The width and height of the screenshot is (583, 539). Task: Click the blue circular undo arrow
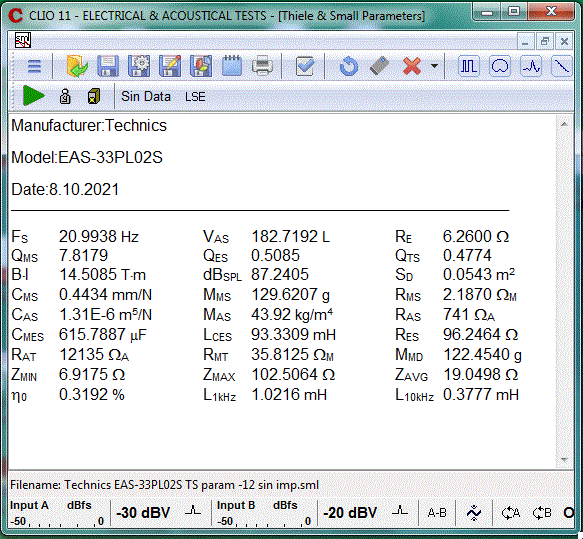[349, 66]
